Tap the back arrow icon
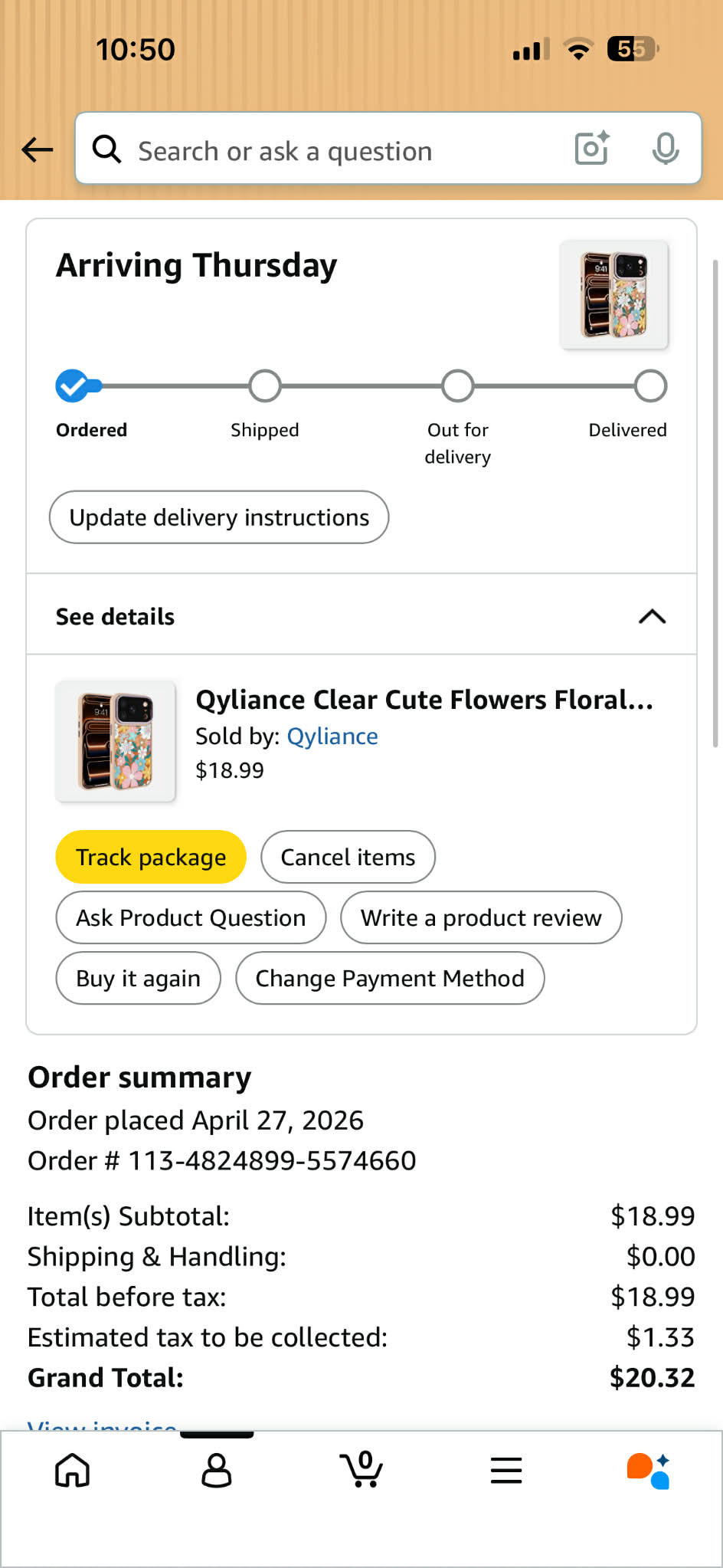The image size is (723, 1568). coord(37,149)
